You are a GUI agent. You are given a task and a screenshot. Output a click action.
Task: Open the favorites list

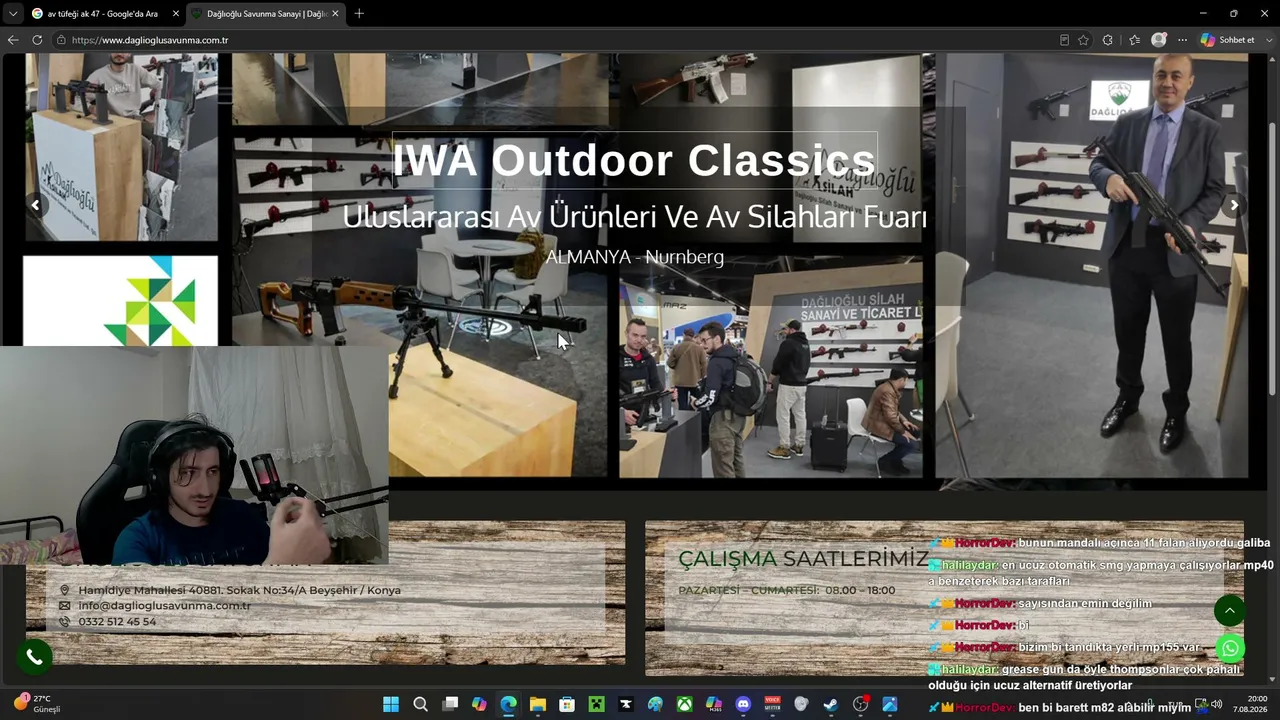[x=1134, y=40]
